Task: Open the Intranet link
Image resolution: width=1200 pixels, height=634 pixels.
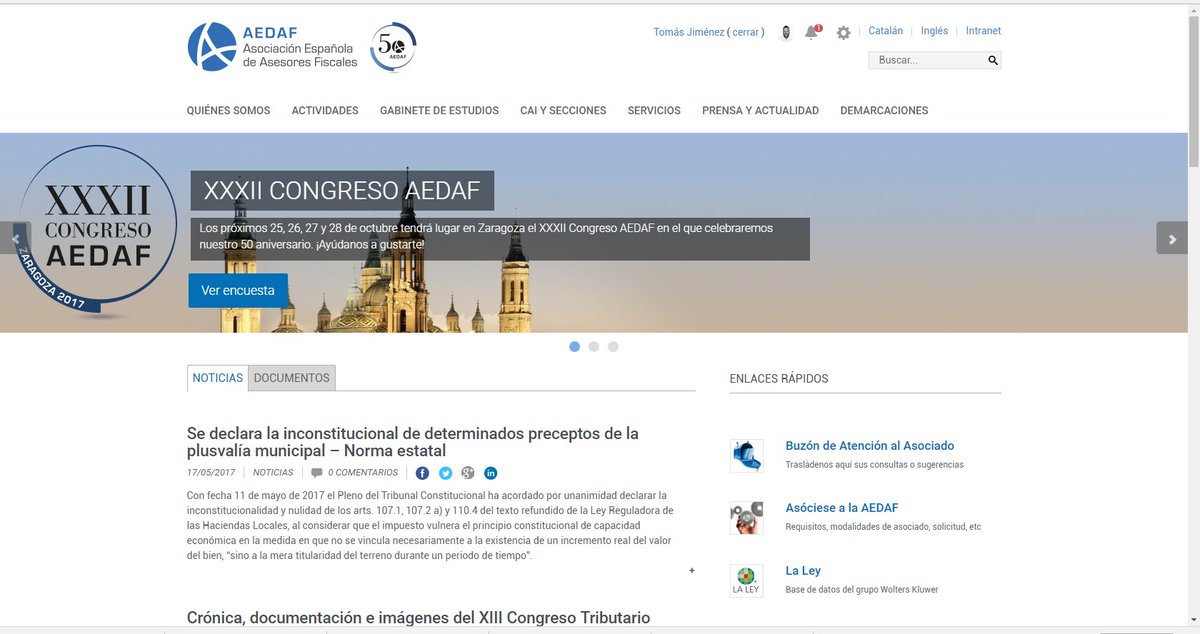Action: pos(983,31)
